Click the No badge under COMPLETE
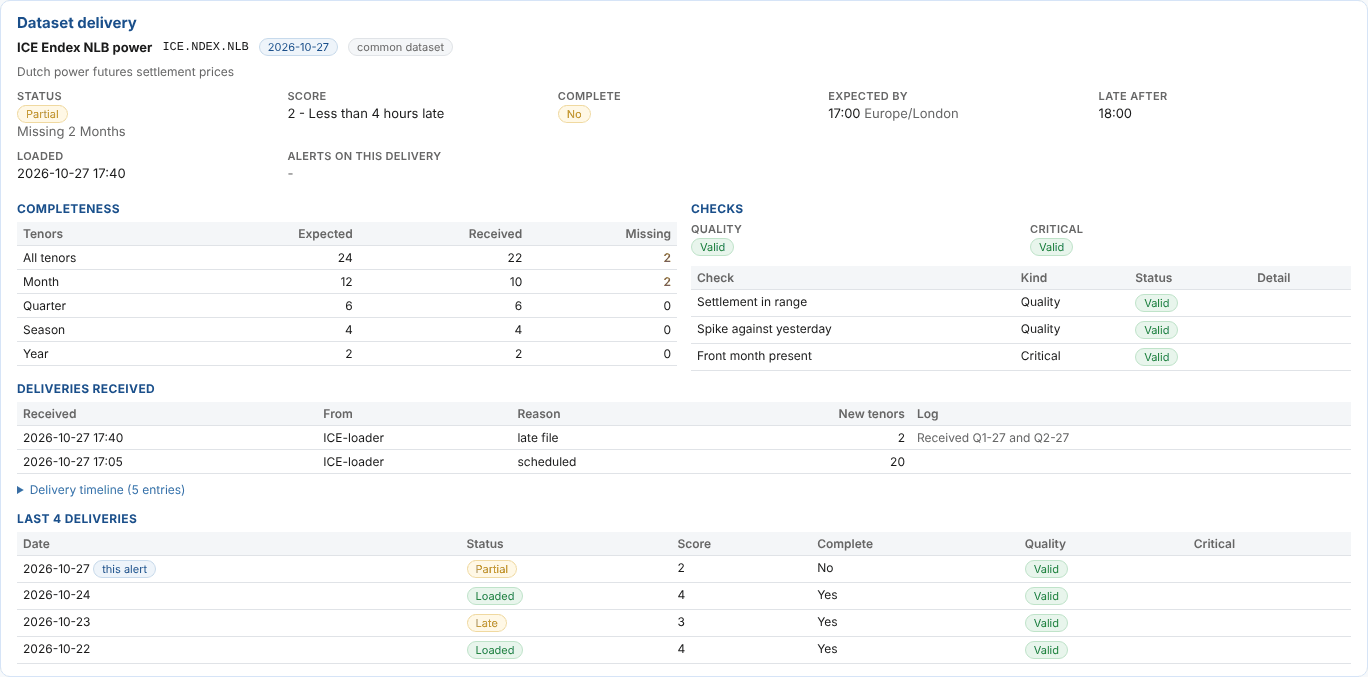The image size is (1368, 677). (x=574, y=114)
